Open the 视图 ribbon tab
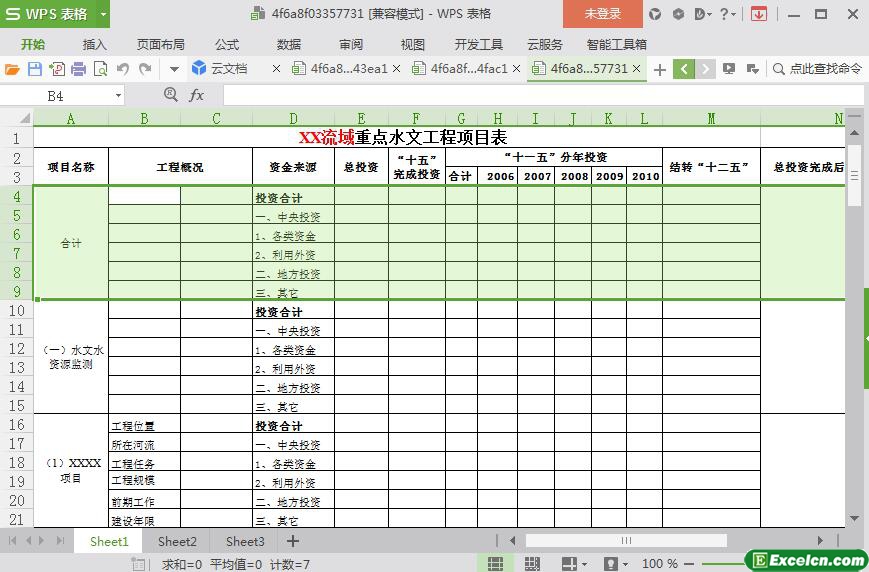 pyautogui.click(x=412, y=44)
